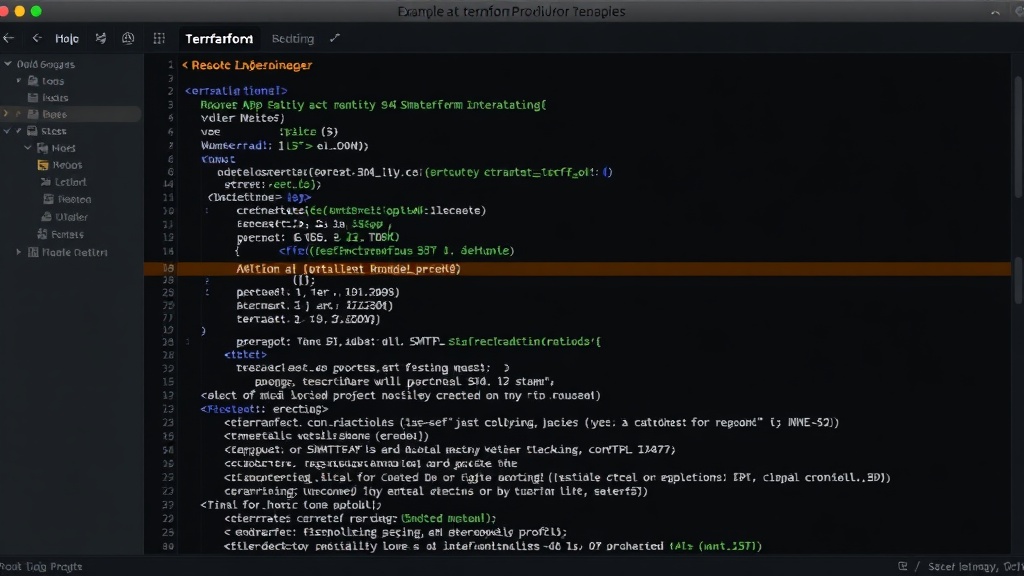Select the Moet folder icon
The width and height of the screenshot is (1024, 576).
click(42, 148)
